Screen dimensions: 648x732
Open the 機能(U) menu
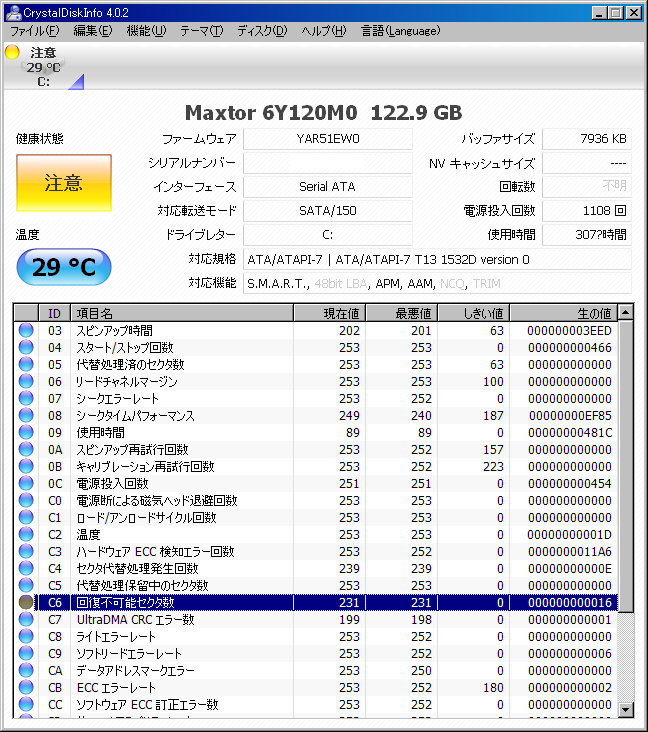point(146,31)
